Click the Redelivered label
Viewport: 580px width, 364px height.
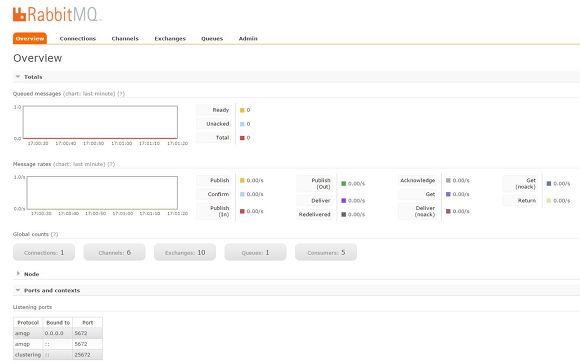point(314,214)
